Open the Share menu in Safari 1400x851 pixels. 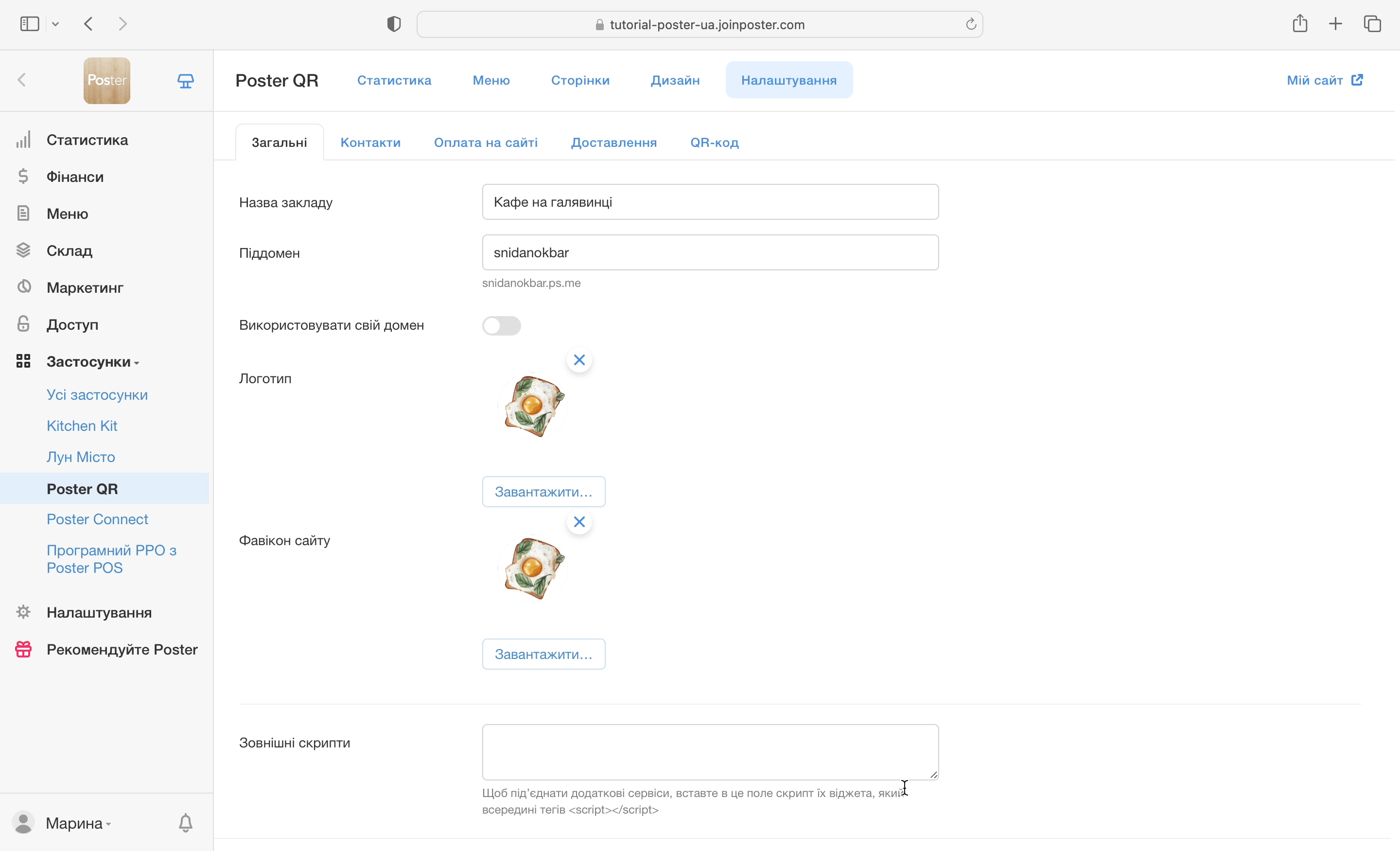point(1300,23)
